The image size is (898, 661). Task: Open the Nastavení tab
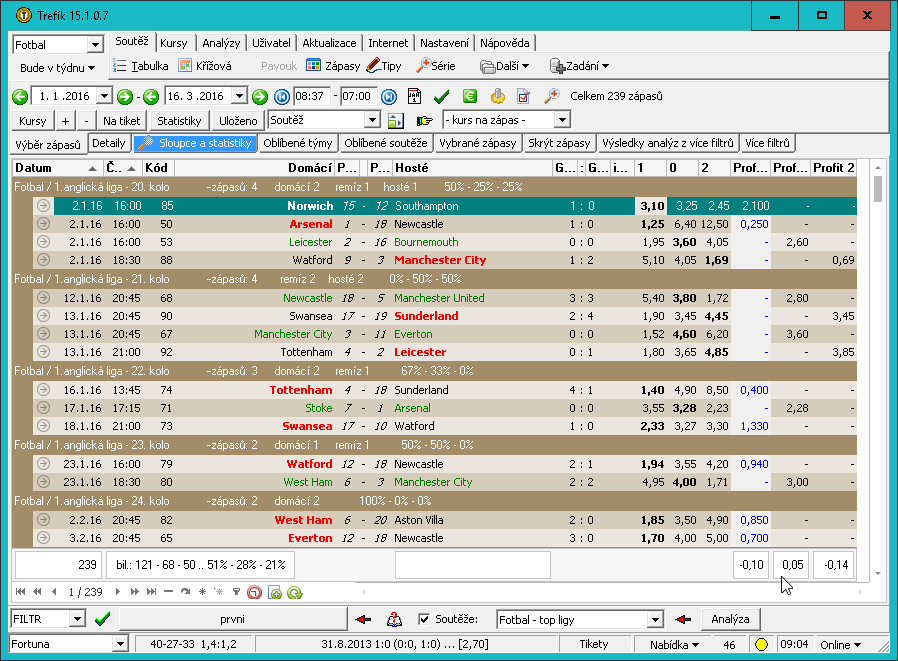click(x=444, y=43)
